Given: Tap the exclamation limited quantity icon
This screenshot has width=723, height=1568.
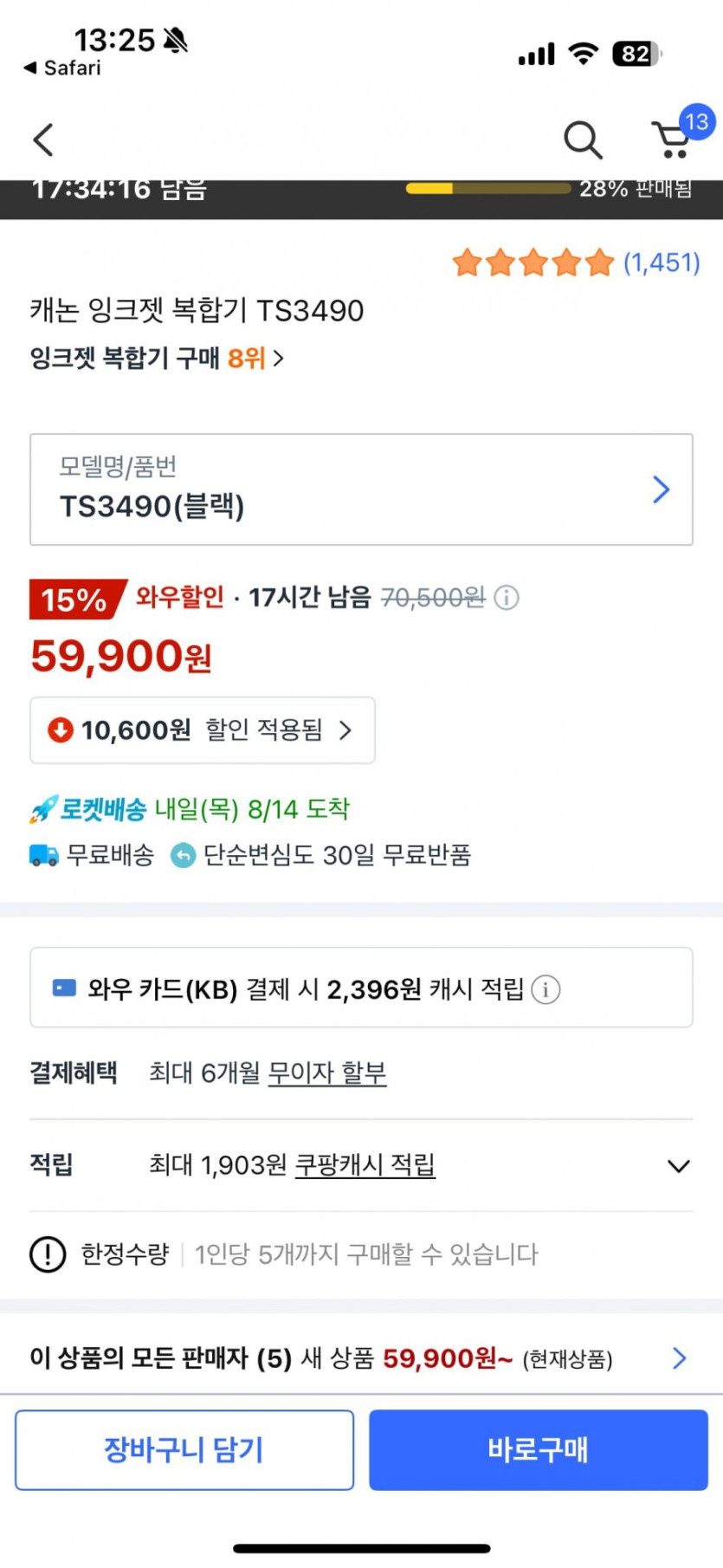Looking at the screenshot, I should (x=48, y=1254).
